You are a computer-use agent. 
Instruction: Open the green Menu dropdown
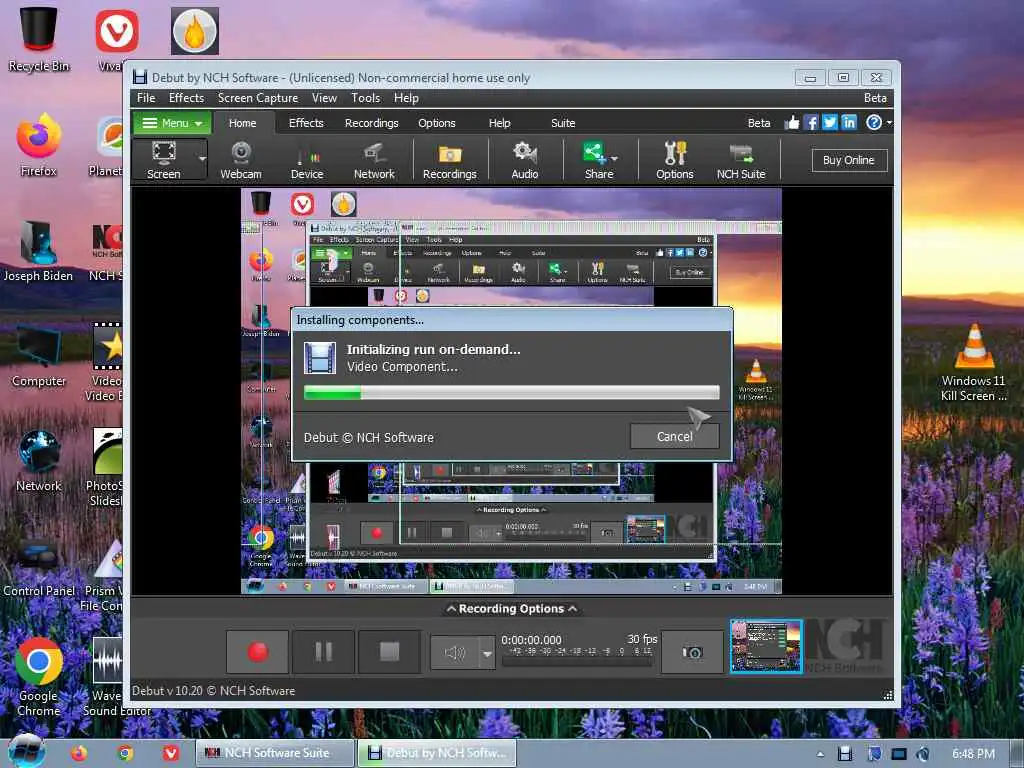click(x=172, y=123)
